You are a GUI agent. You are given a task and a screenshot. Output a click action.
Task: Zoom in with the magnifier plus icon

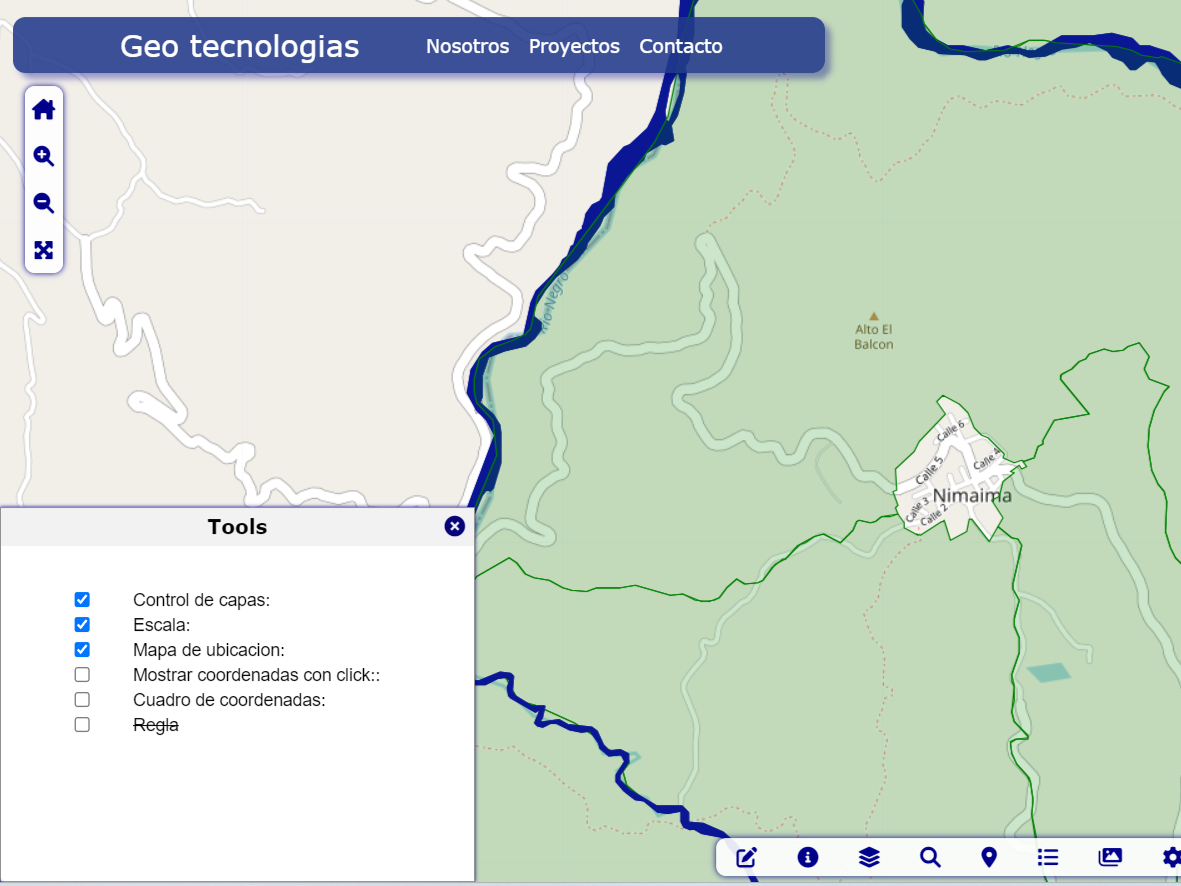(43, 157)
